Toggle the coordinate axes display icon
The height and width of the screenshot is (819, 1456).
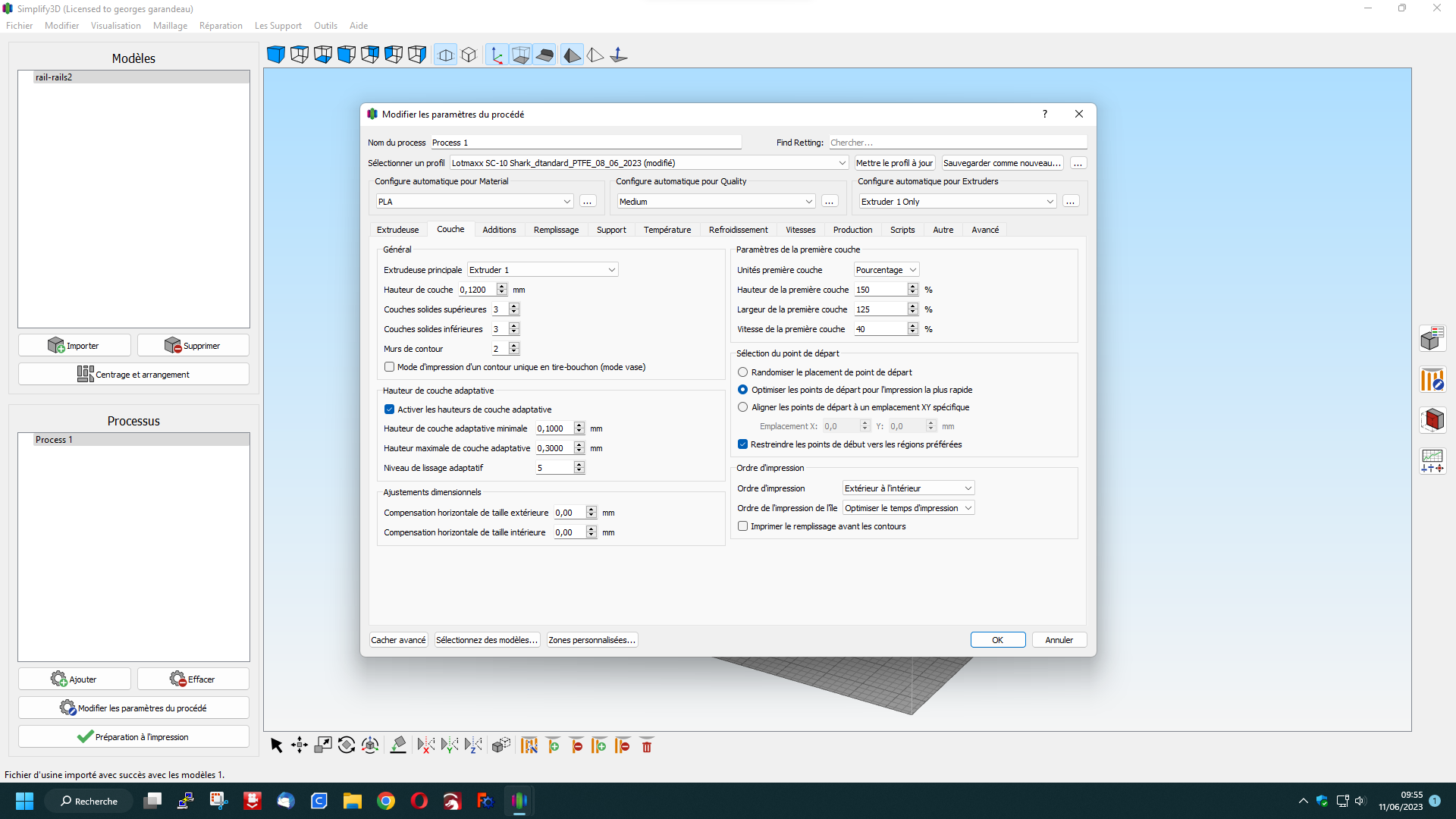point(497,55)
